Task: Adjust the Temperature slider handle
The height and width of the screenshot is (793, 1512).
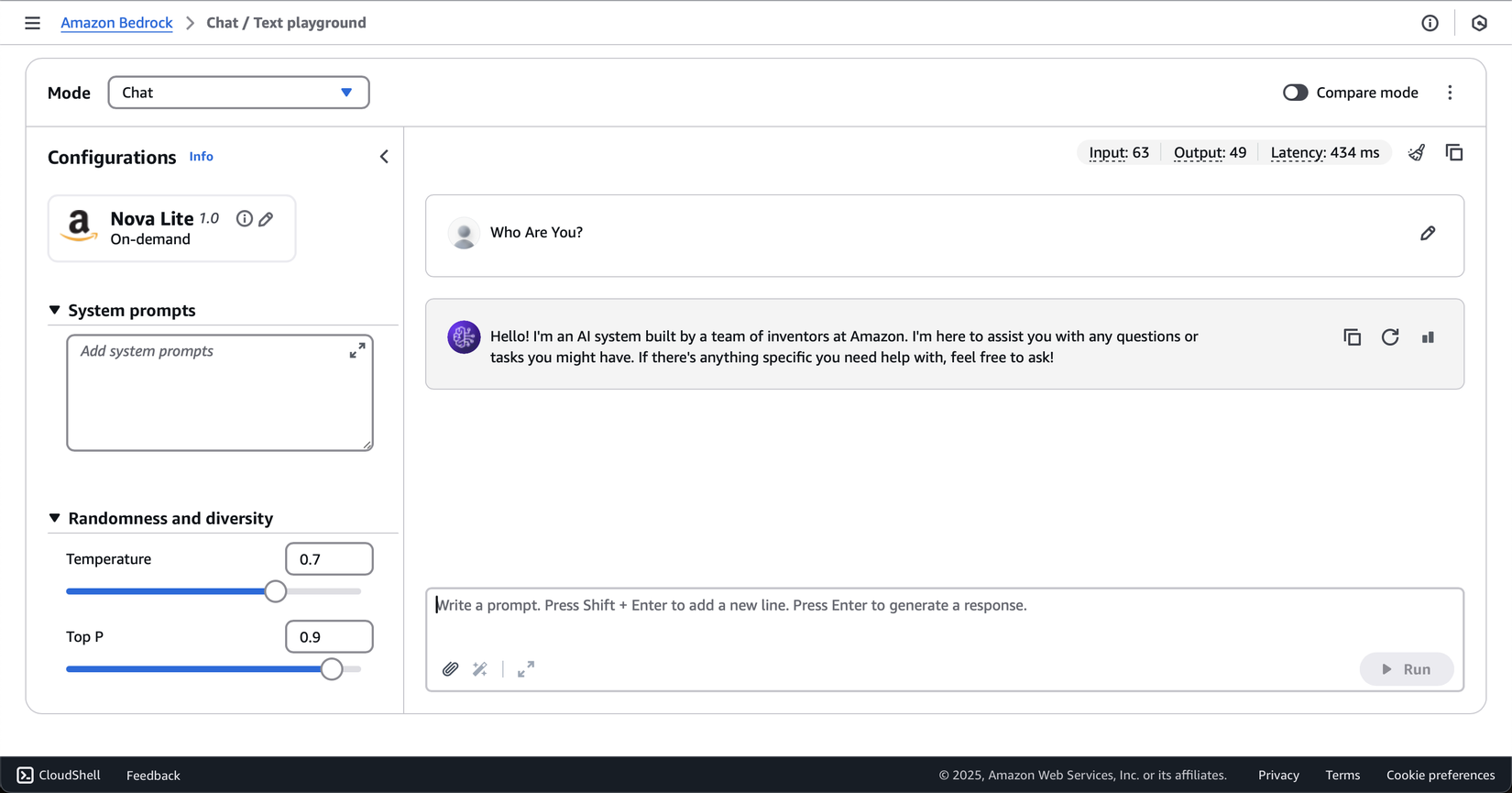Action: pyautogui.click(x=276, y=591)
